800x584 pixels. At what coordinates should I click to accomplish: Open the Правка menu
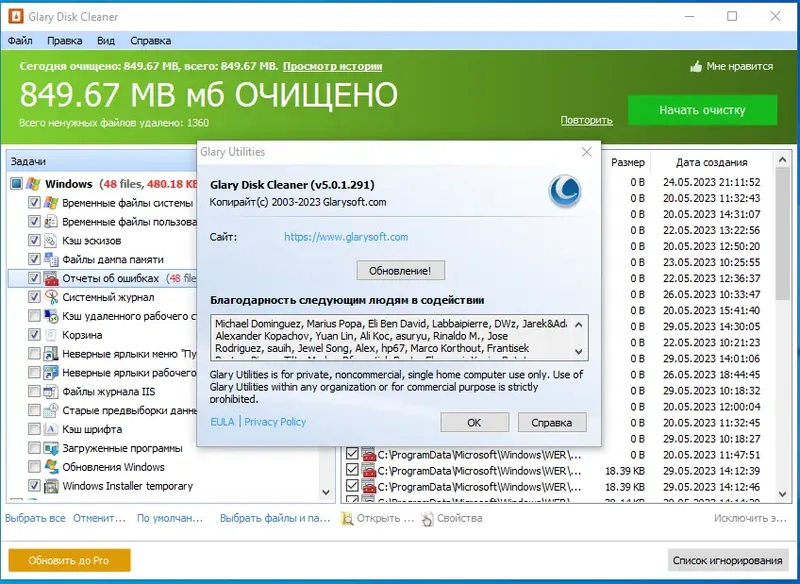65,41
